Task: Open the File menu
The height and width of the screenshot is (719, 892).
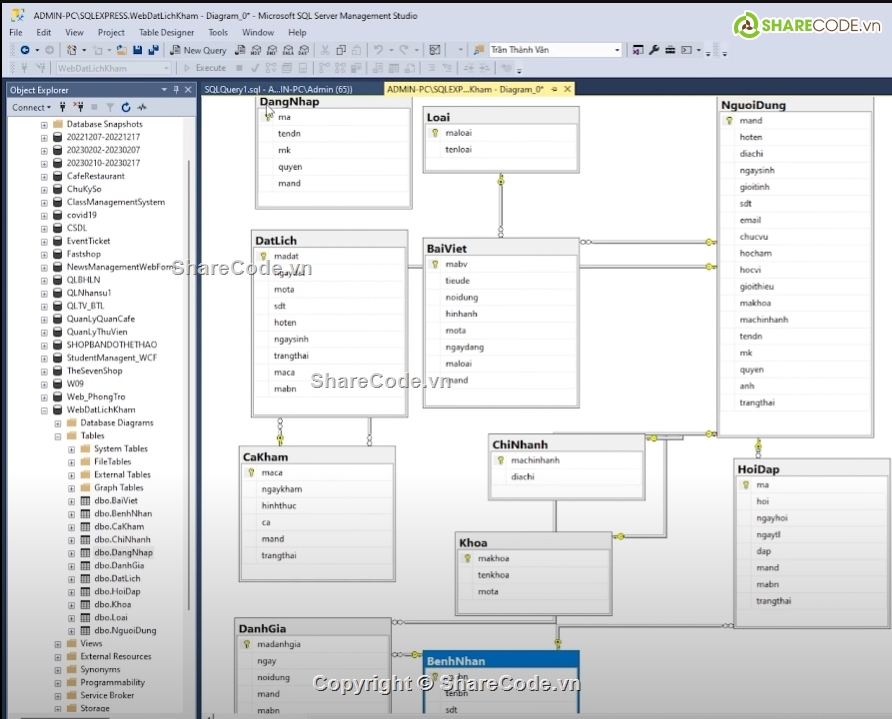Action: (x=16, y=32)
